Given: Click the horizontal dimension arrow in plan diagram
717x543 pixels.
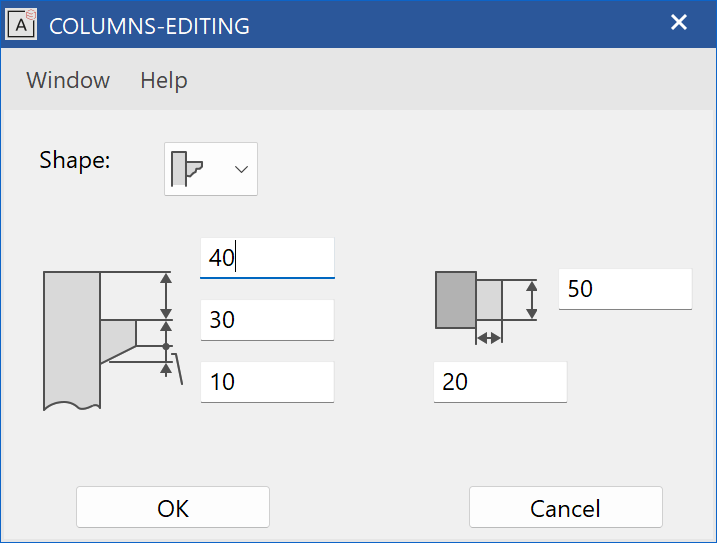Looking at the screenshot, I should click(x=488, y=339).
